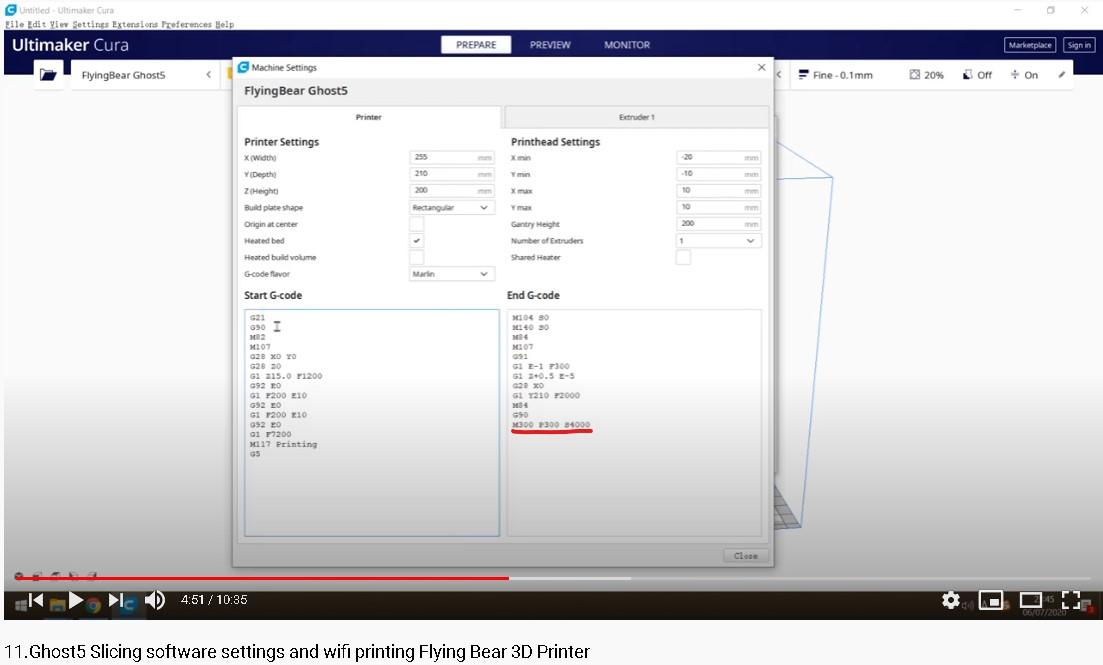Open the Build plate shape dropdown

coord(452,208)
